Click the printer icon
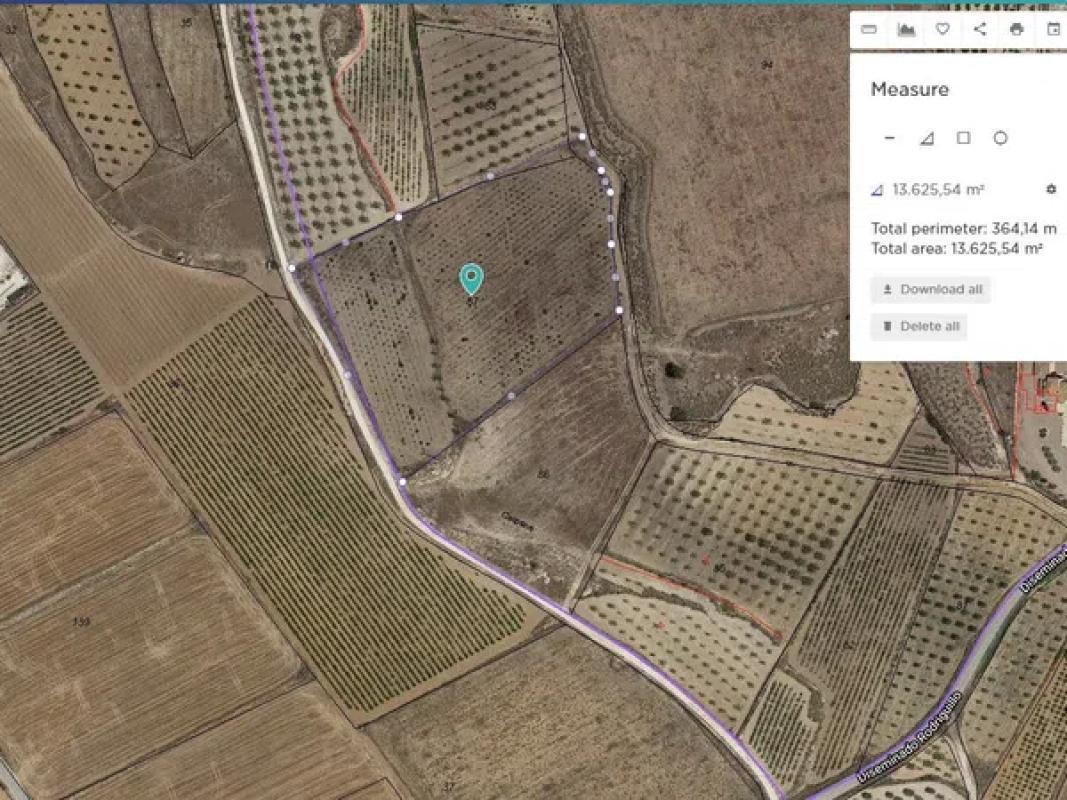Screen dimensions: 1067x800 point(1016,29)
